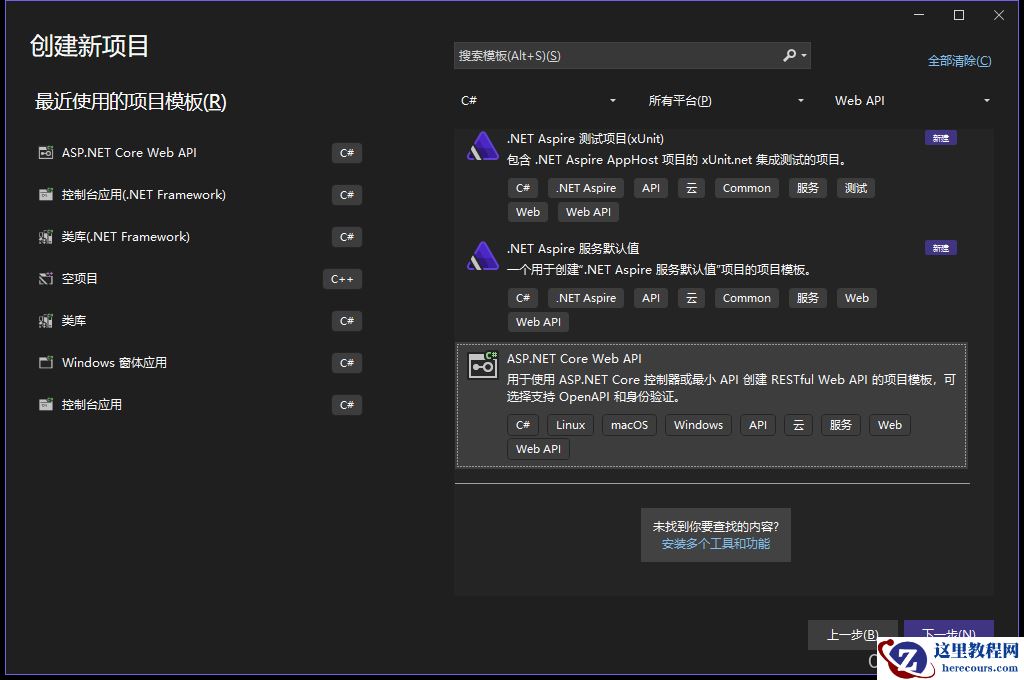Select the 控制台应用(.NET Framework) template icon

point(45,195)
